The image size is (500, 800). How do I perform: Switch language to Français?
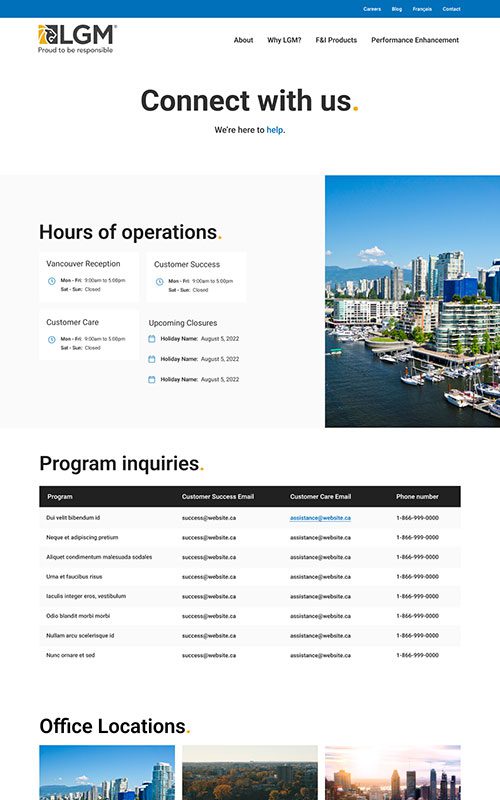pyautogui.click(x=422, y=9)
